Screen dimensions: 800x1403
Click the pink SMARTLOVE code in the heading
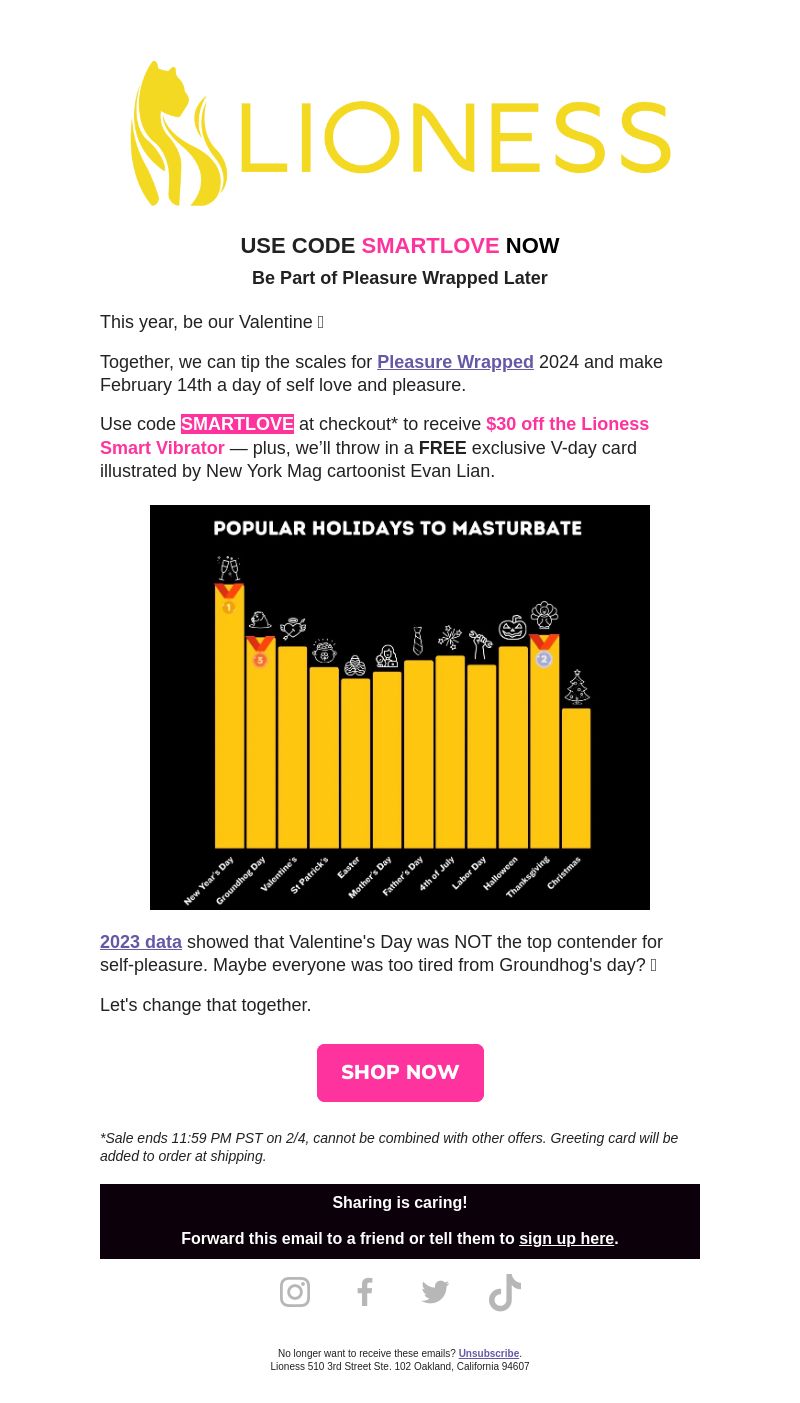pos(430,246)
